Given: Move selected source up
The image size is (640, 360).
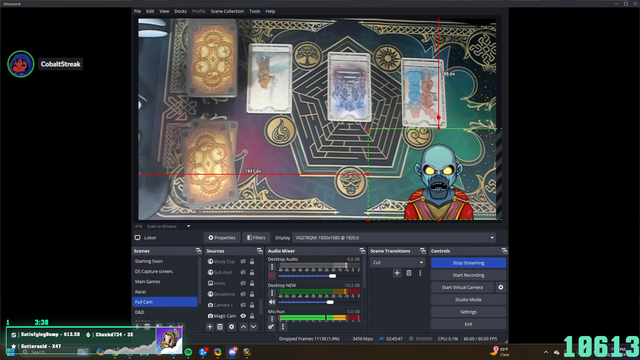Looking at the screenshot, I should (243, 327).
